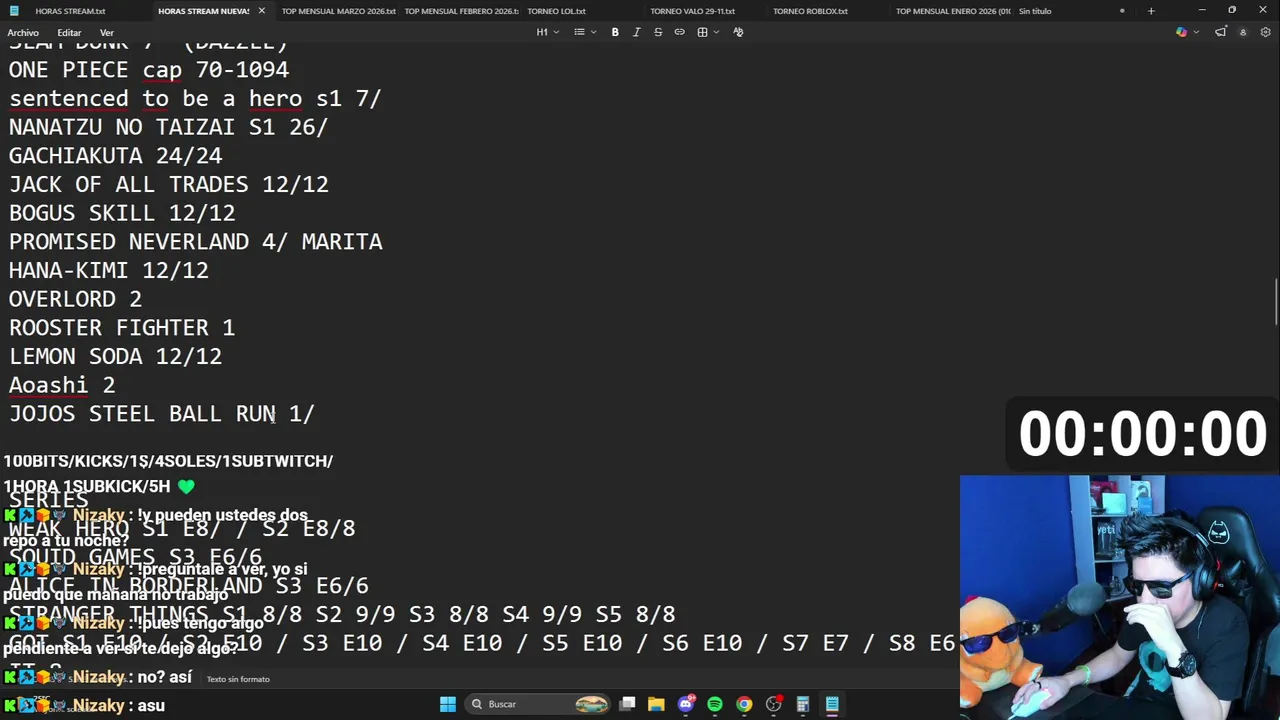Open Google Chrome from the taskbar
Image resolution: width=1280 pixels, height=720 pixels.
pos(744,704)
